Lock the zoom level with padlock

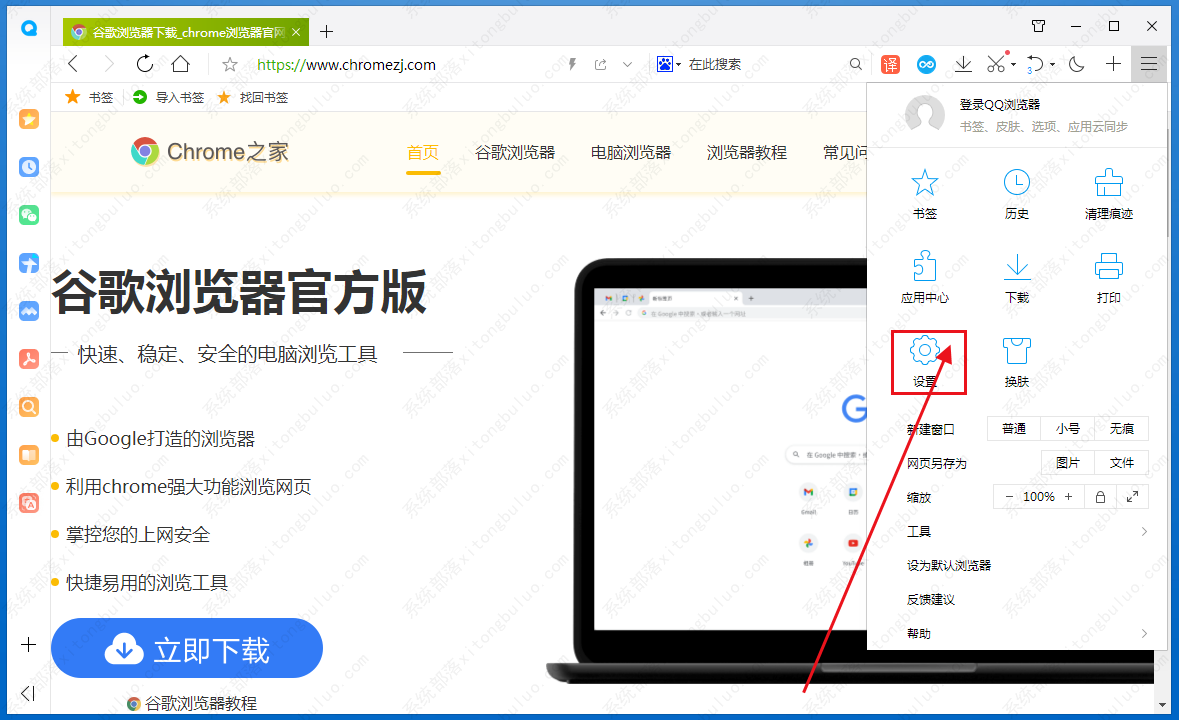1100,497
